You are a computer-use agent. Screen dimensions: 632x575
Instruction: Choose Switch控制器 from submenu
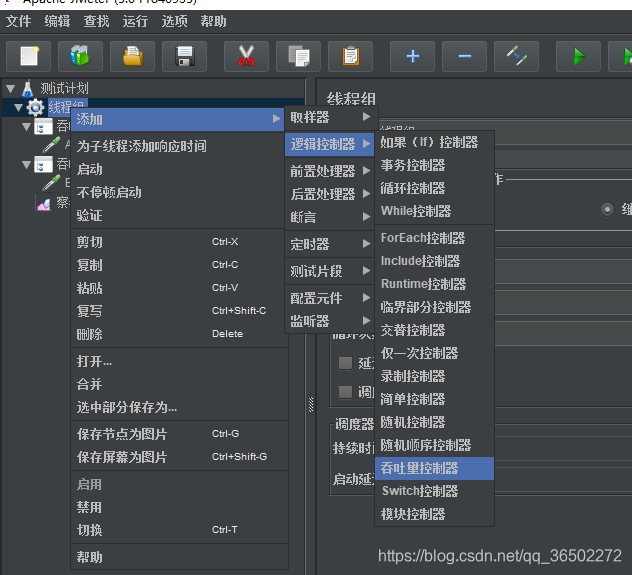pos(434,491)
